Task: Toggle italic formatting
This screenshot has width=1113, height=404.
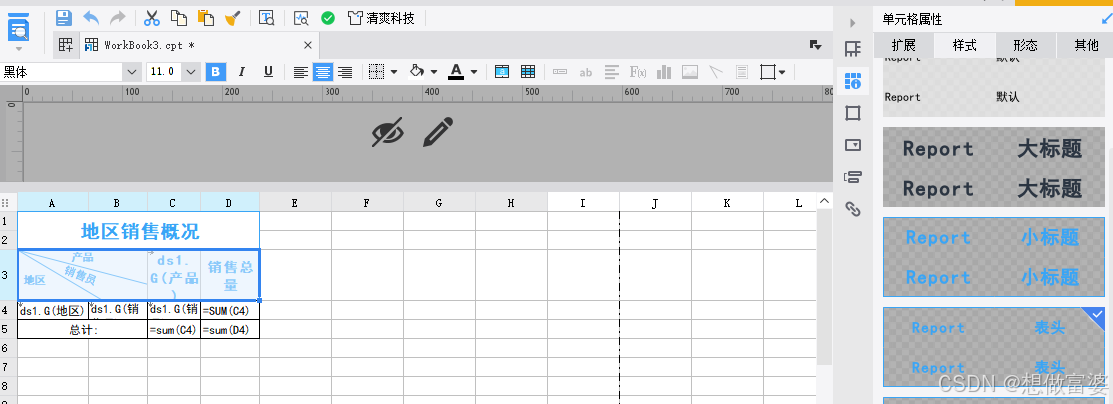Action: (242, 72)
